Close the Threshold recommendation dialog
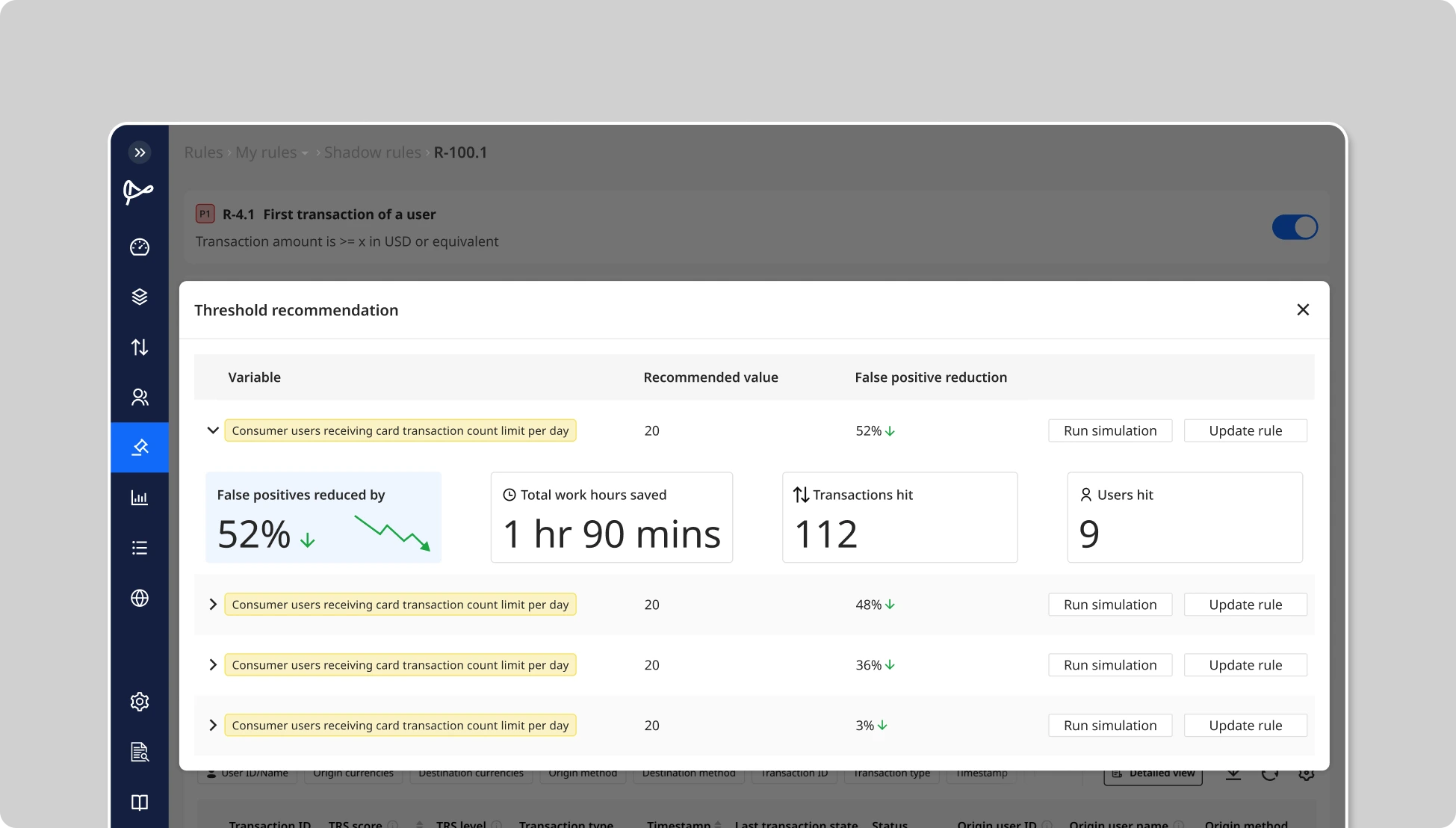This screenshot has width=1456, height=828. point(1303,309)
